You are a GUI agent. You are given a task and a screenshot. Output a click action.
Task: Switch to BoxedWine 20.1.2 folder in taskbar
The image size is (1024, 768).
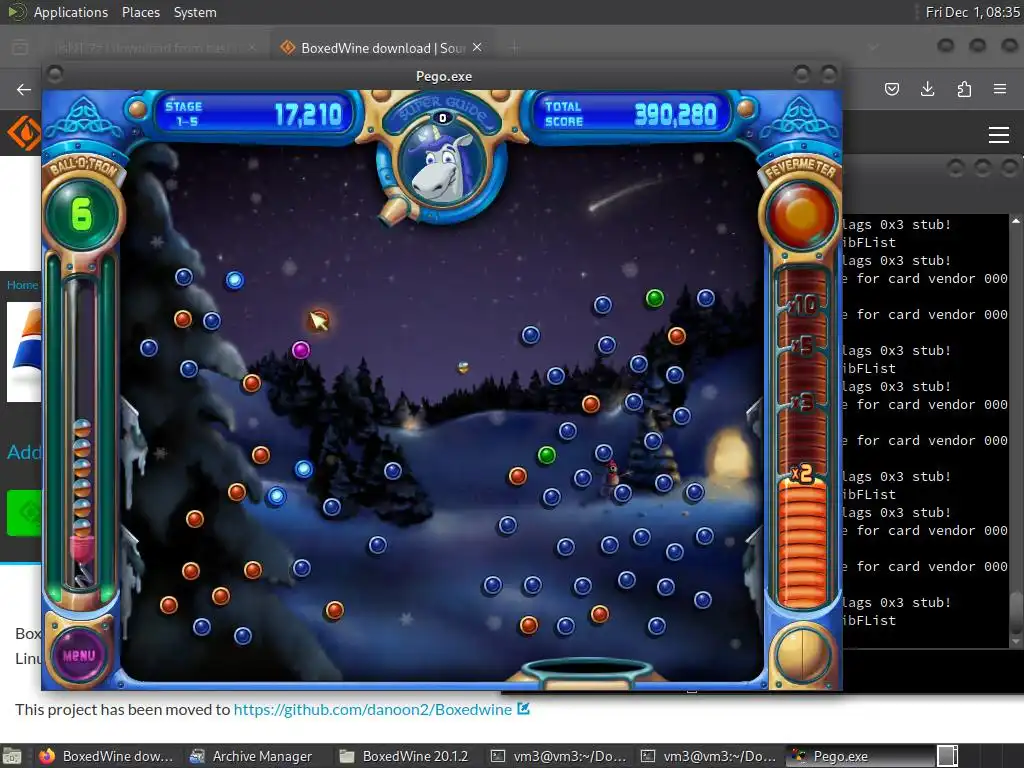pos(404,756)
